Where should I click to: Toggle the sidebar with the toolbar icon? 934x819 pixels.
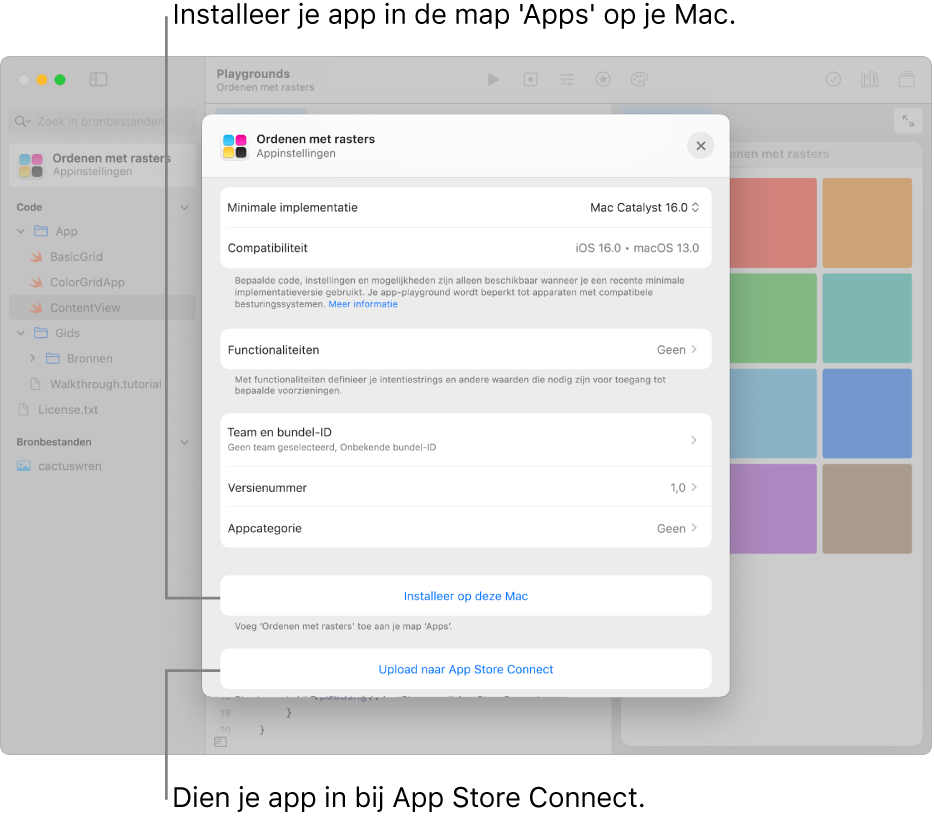(x=98, y=80)
